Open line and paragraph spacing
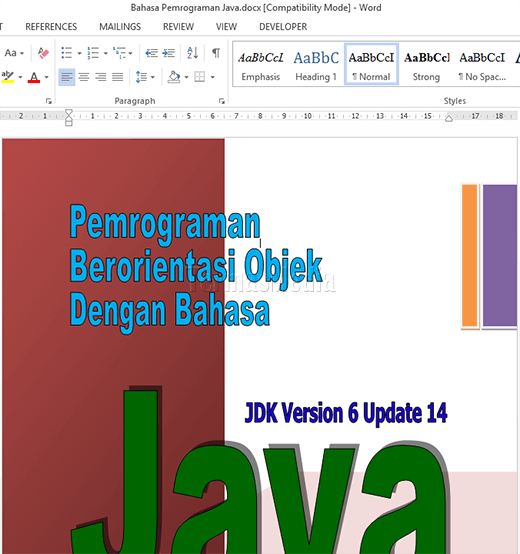This screenshot has width=520, height=554. (141, 77)
